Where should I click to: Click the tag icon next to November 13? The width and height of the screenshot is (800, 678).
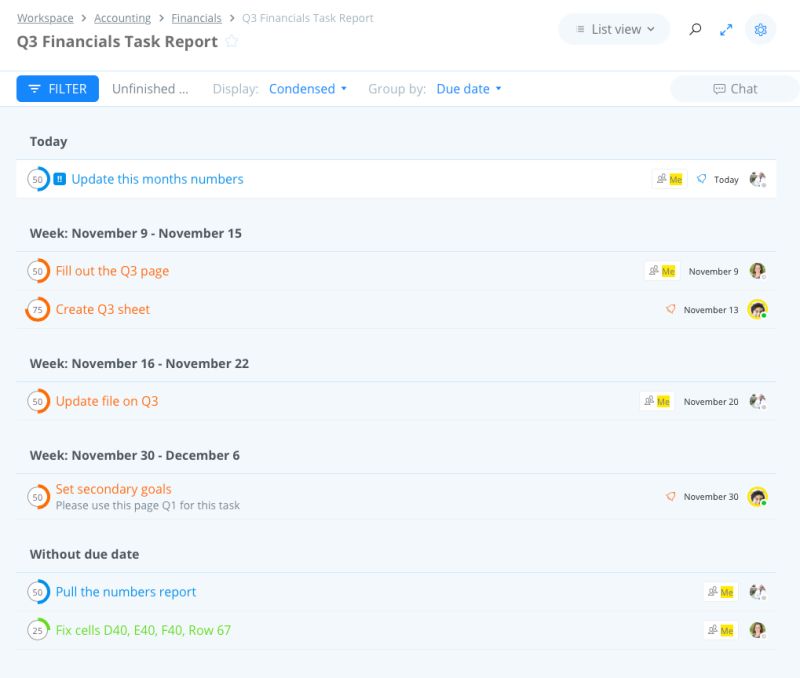671,310
